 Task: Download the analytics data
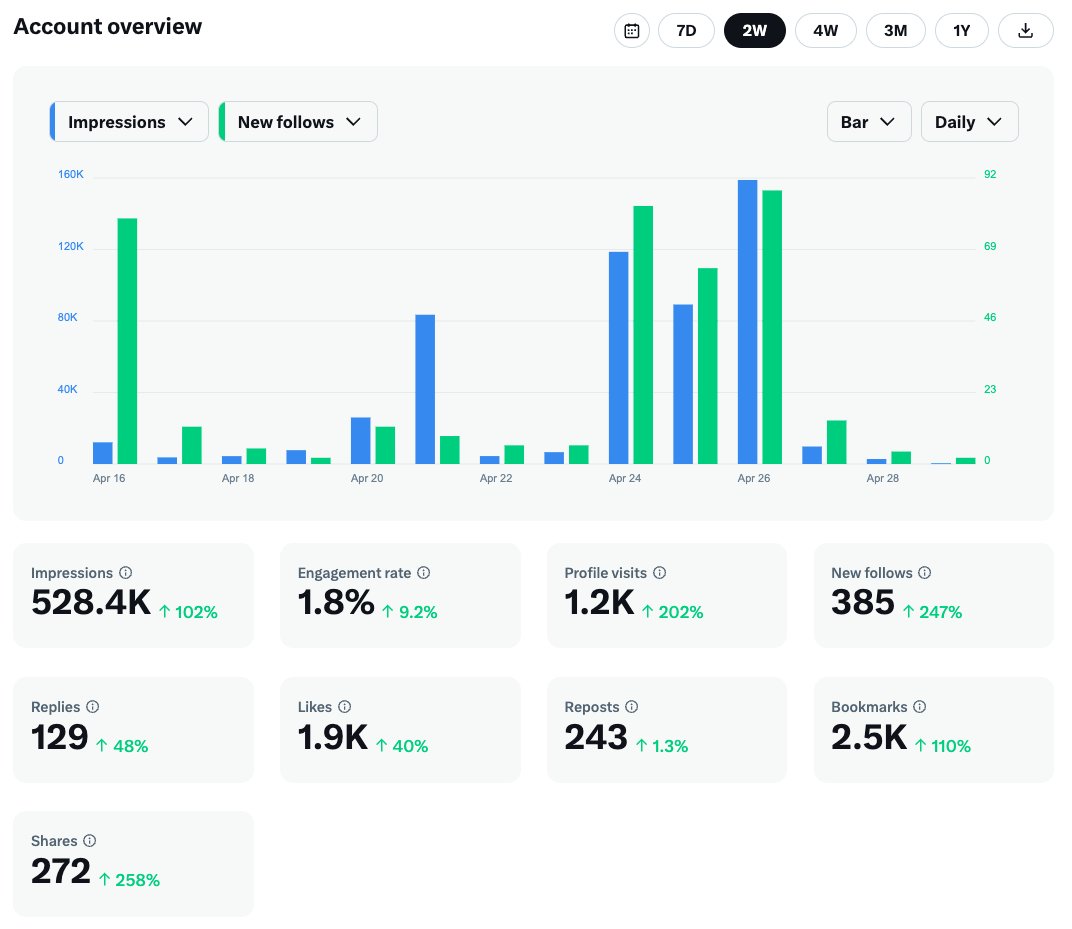click(1025, 31)
